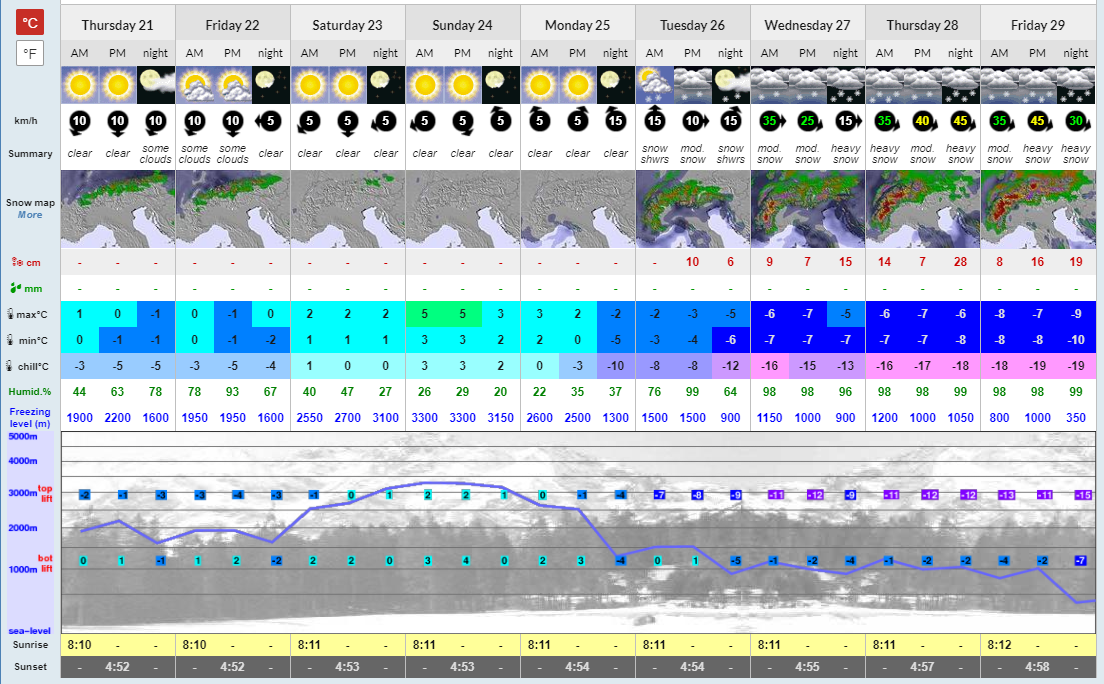The width and height of the screenshot is (1104, 684).
Task: Click the 8:12 sunrise time
Action: 1000,645
